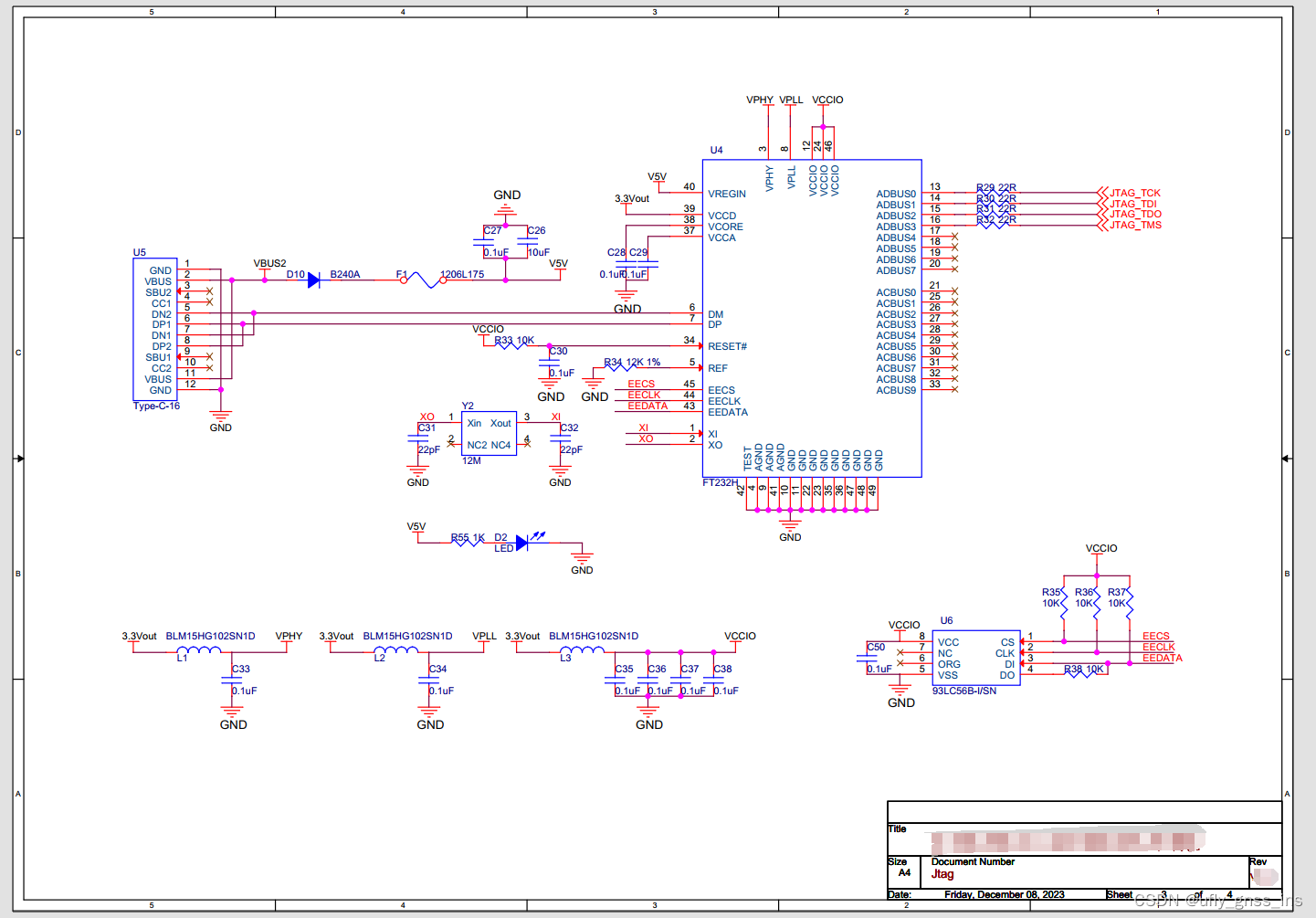Image resolution: width=1316 pixels, height=918 pixels.
Task: Select BLM15HG102SN1D text above L1
Action: coord(211,636)
